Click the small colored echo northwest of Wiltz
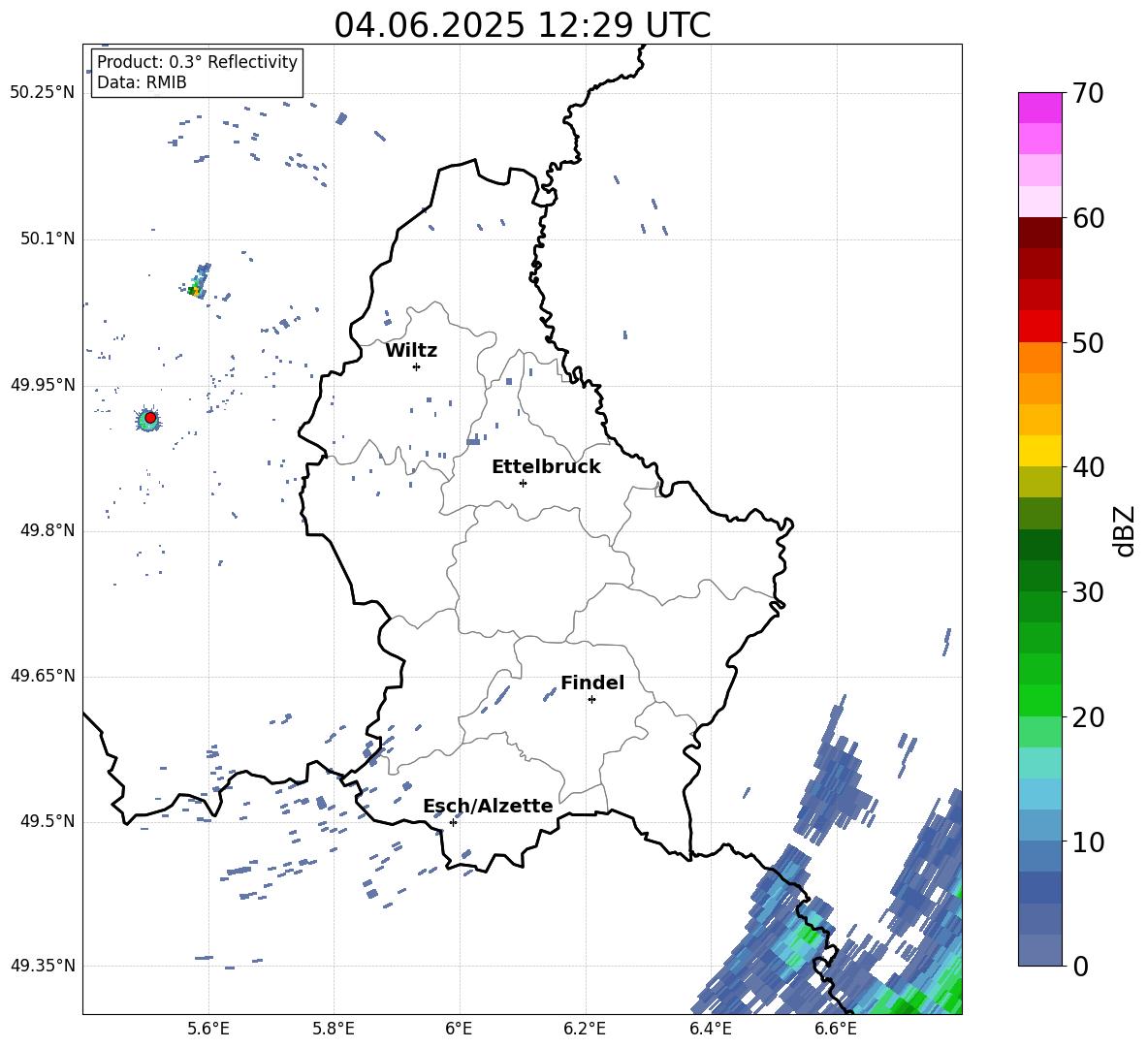The width and height of the screenshot is (1148, 1048). [196, 283]
